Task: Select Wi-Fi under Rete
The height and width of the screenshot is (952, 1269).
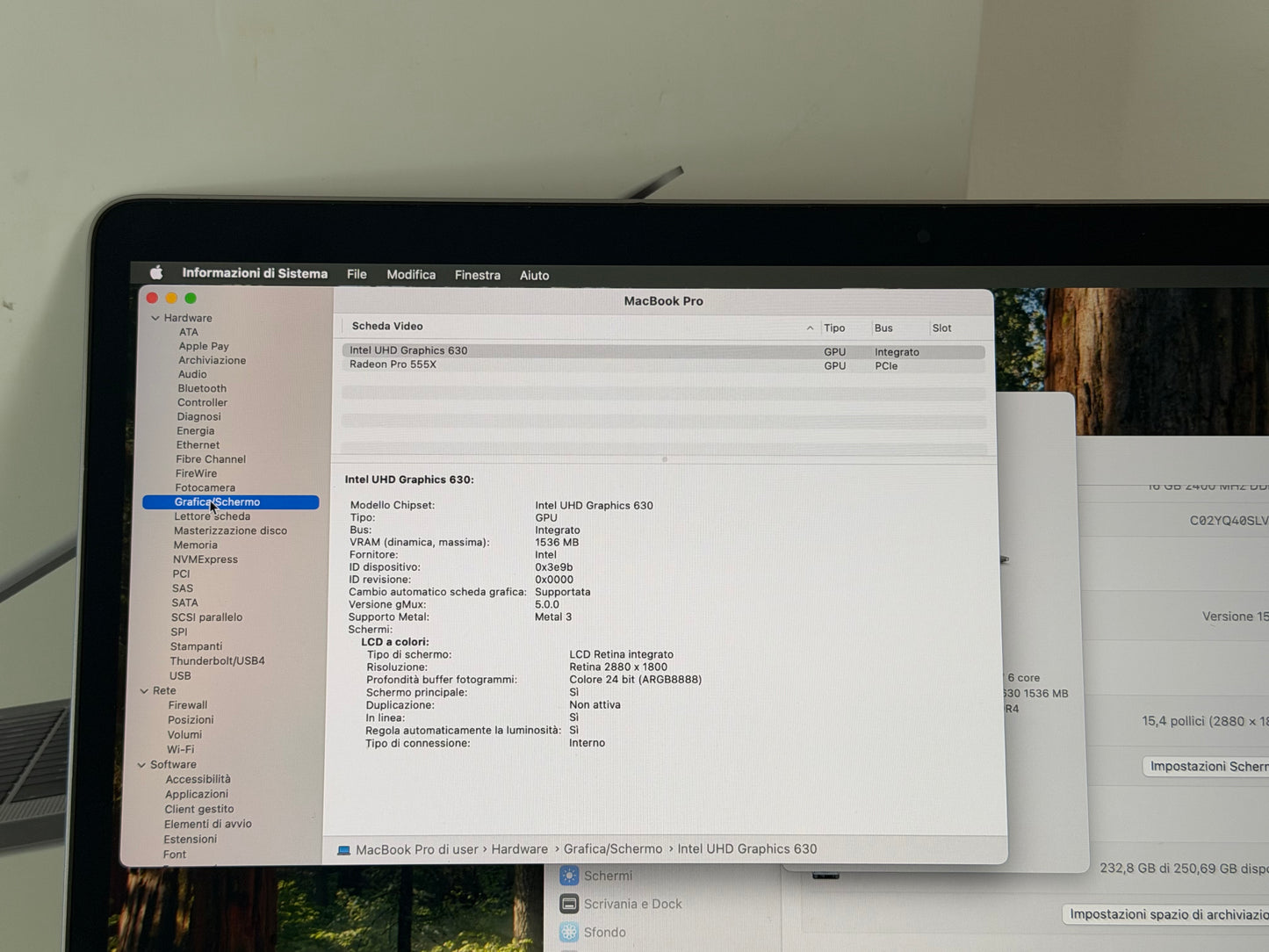Action: pos(180,750)
